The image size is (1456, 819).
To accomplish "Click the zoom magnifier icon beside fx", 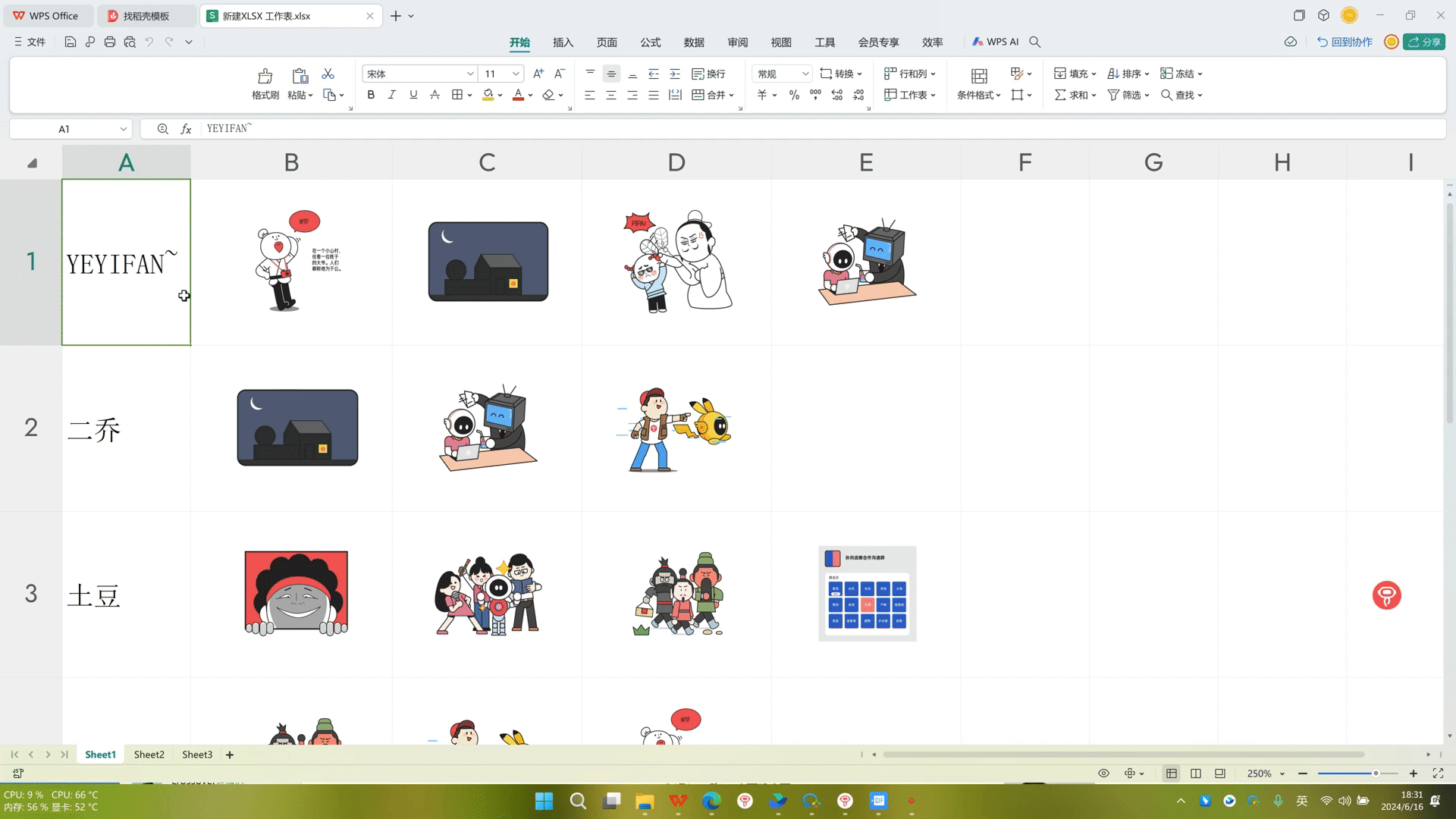I will coord(162,129).
